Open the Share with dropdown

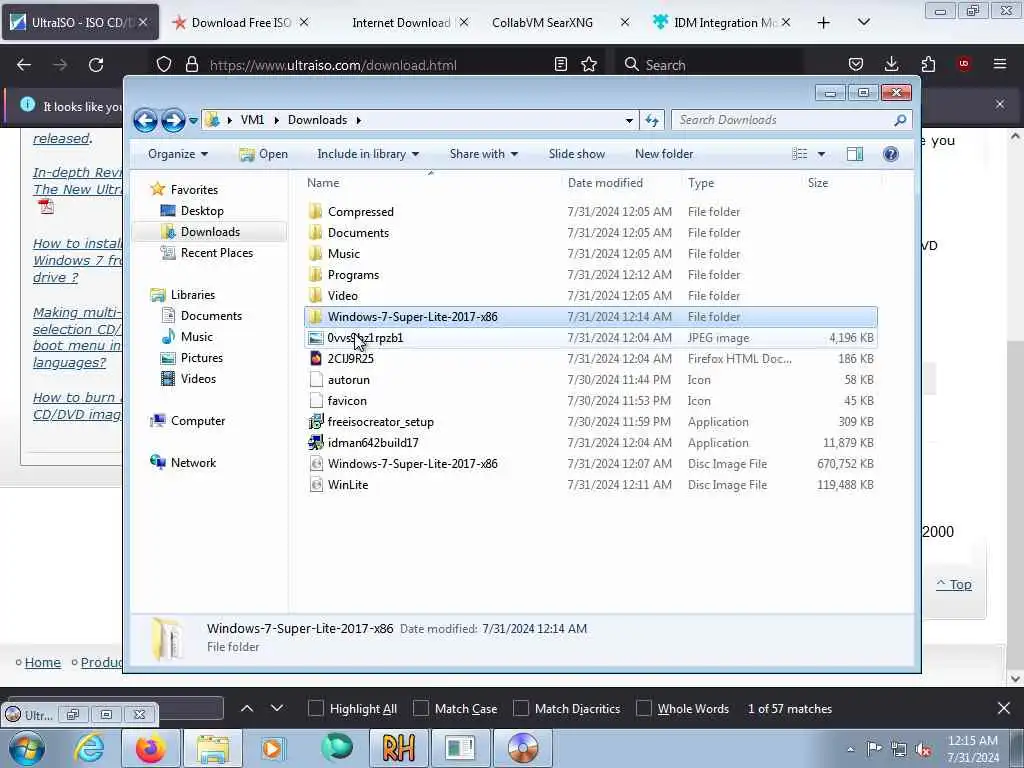483,154
